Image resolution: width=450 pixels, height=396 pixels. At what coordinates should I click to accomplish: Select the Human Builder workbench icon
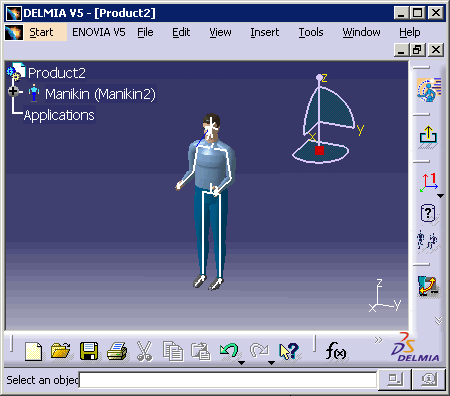pos(429,90)
